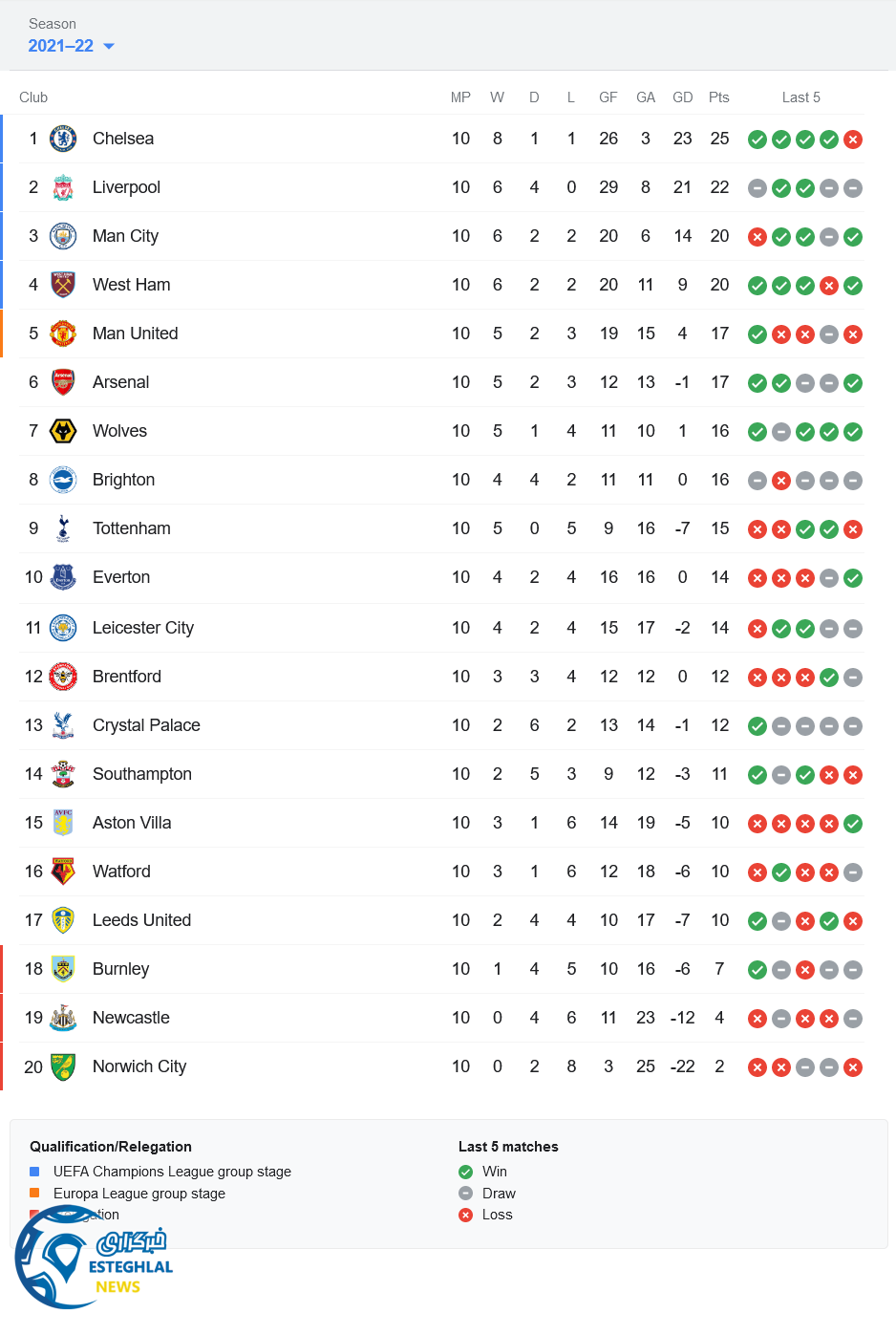
Task: Click the Last 5 column header
Action: (800, 97)
